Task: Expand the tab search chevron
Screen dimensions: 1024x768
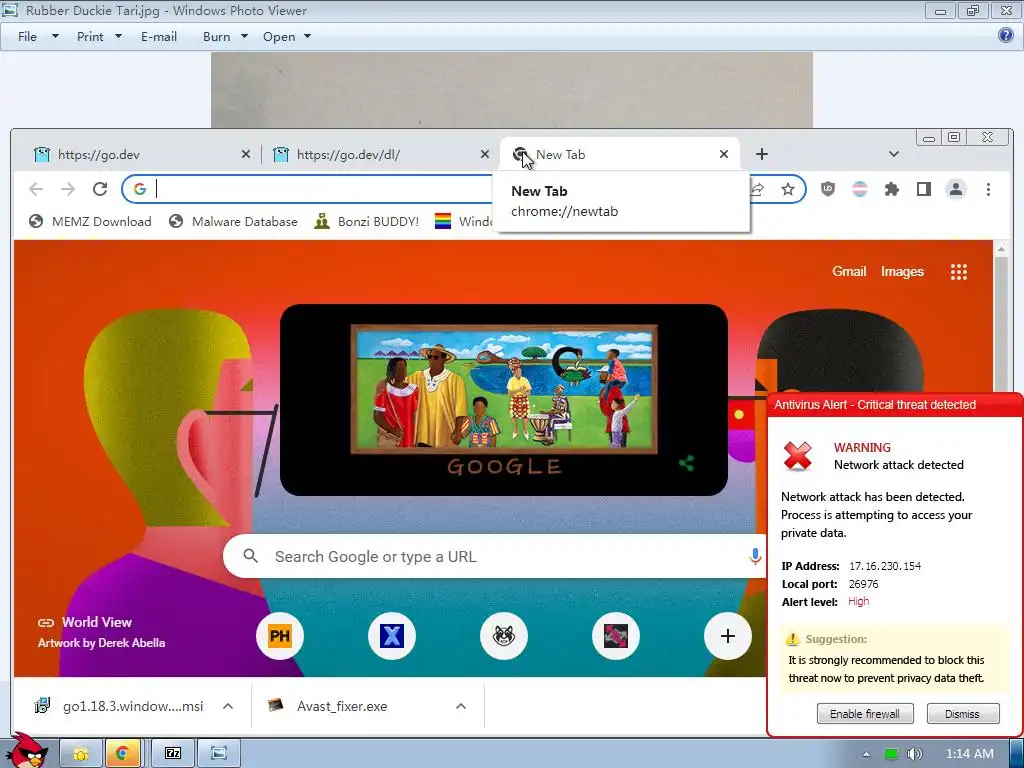Action: point(893,154)
